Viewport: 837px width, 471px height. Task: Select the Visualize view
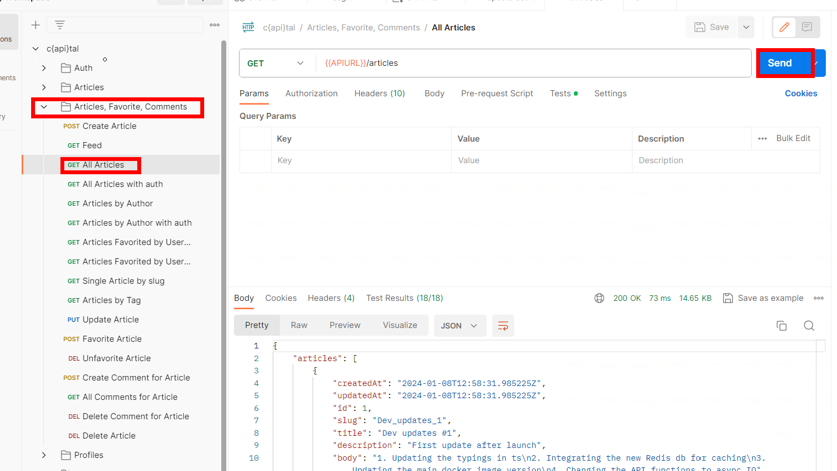[400, 325]
